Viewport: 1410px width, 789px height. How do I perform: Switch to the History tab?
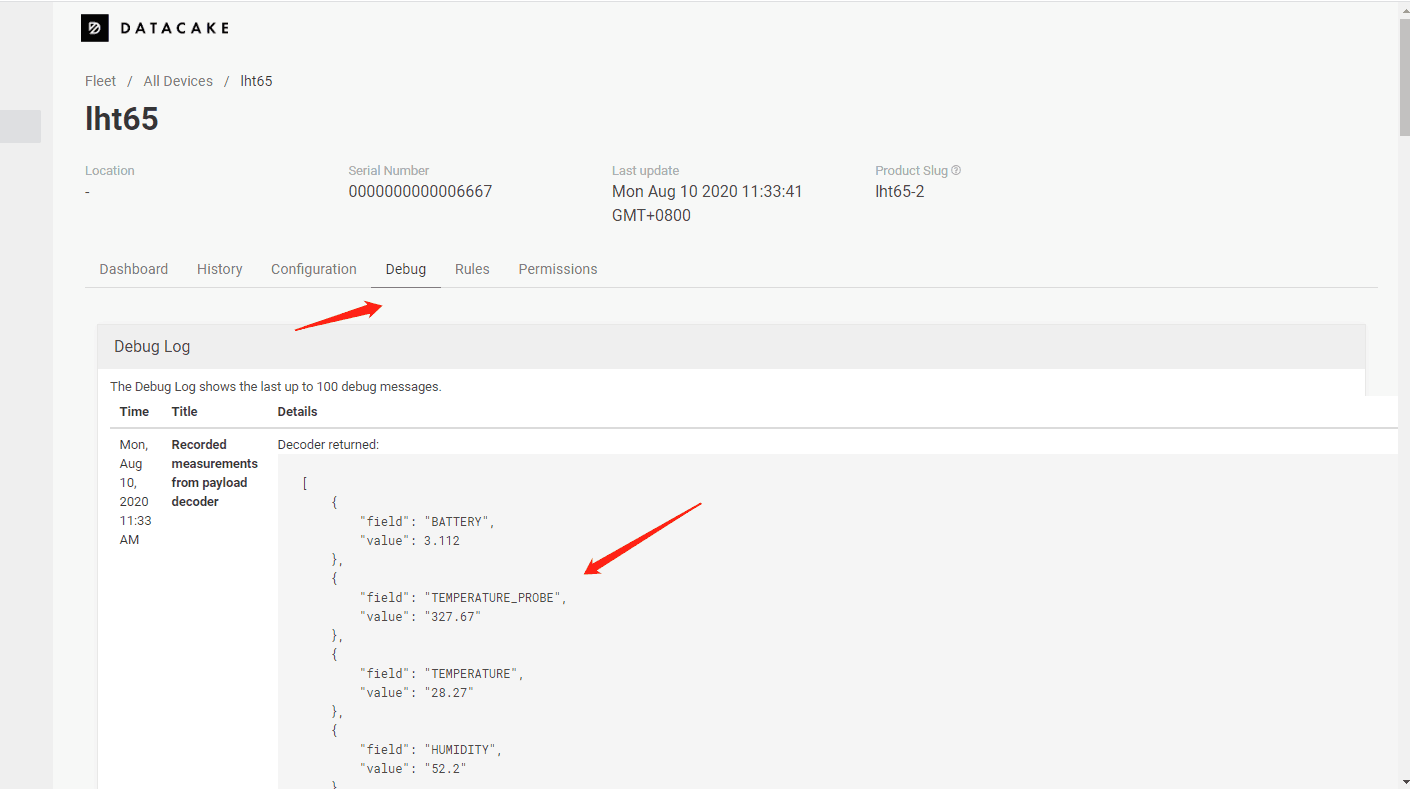[220, 269]
